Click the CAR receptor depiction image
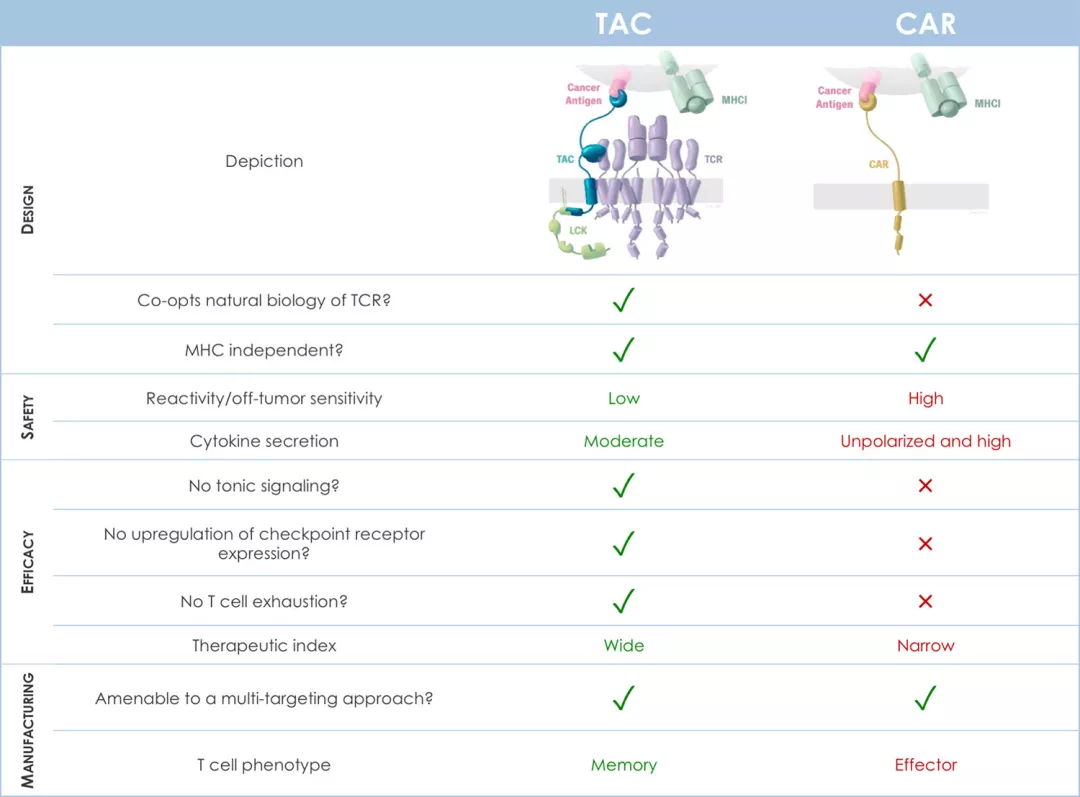 (x=900, y=155)
